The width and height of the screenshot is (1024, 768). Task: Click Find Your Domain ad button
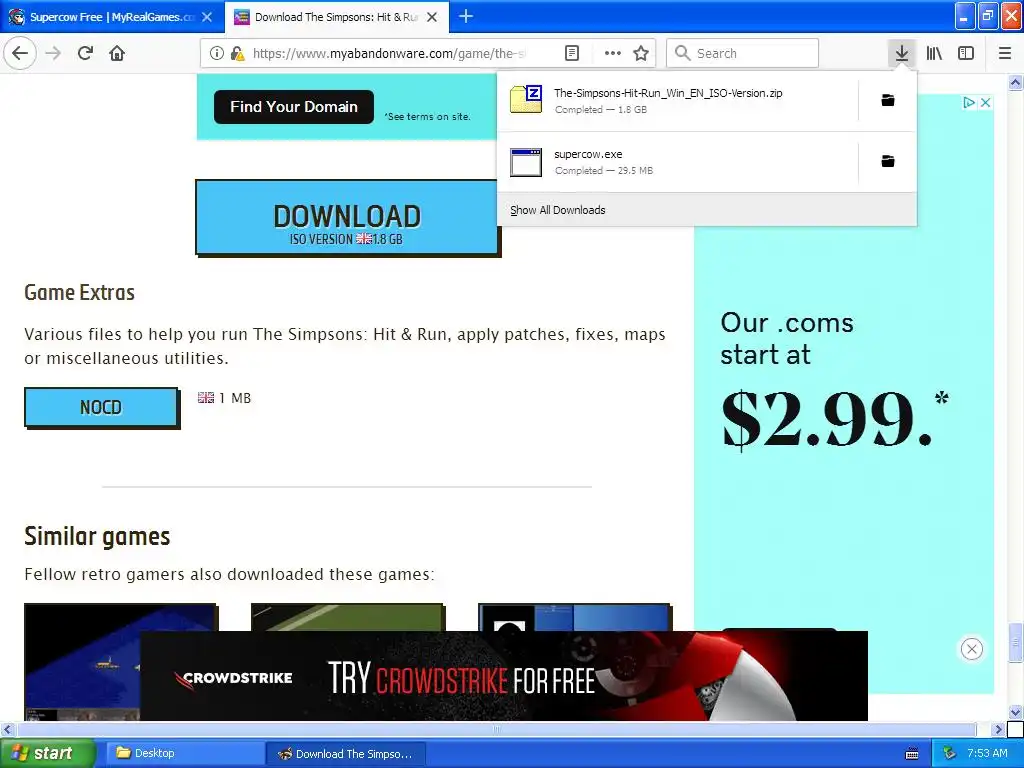point(294,106)
